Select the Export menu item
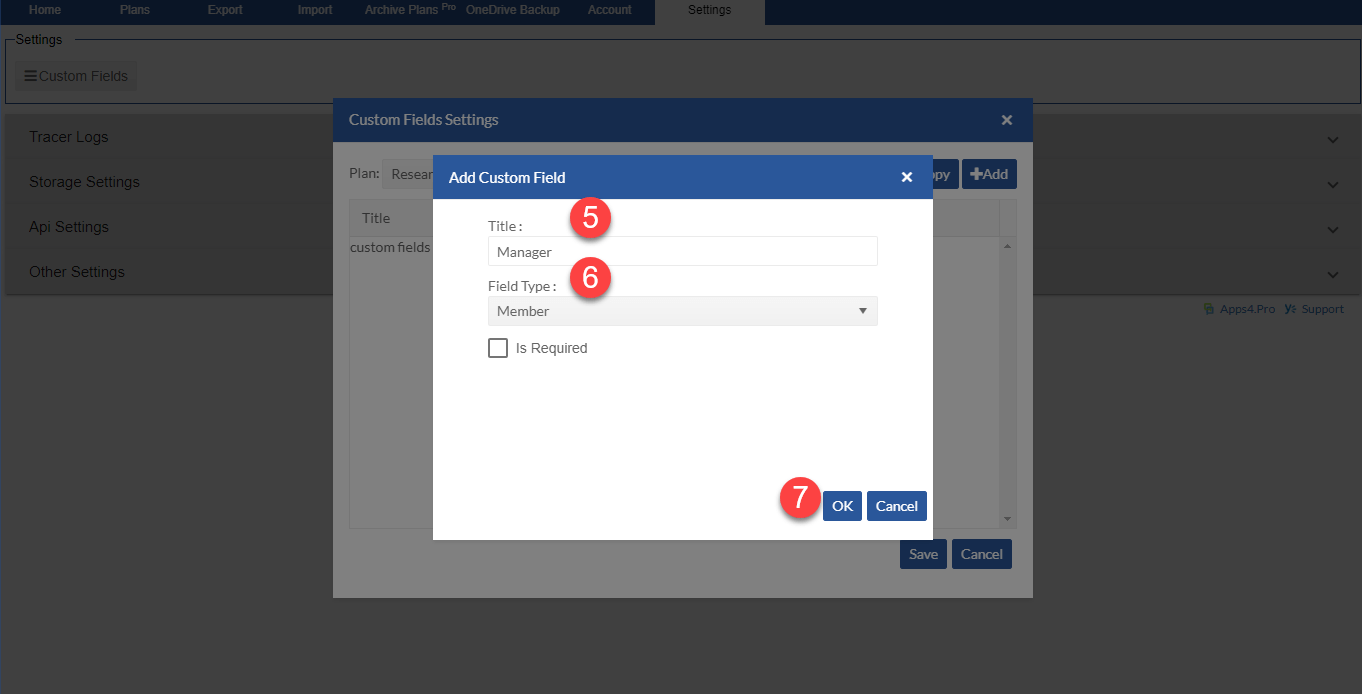1362x694 pixels. [224, 10]
